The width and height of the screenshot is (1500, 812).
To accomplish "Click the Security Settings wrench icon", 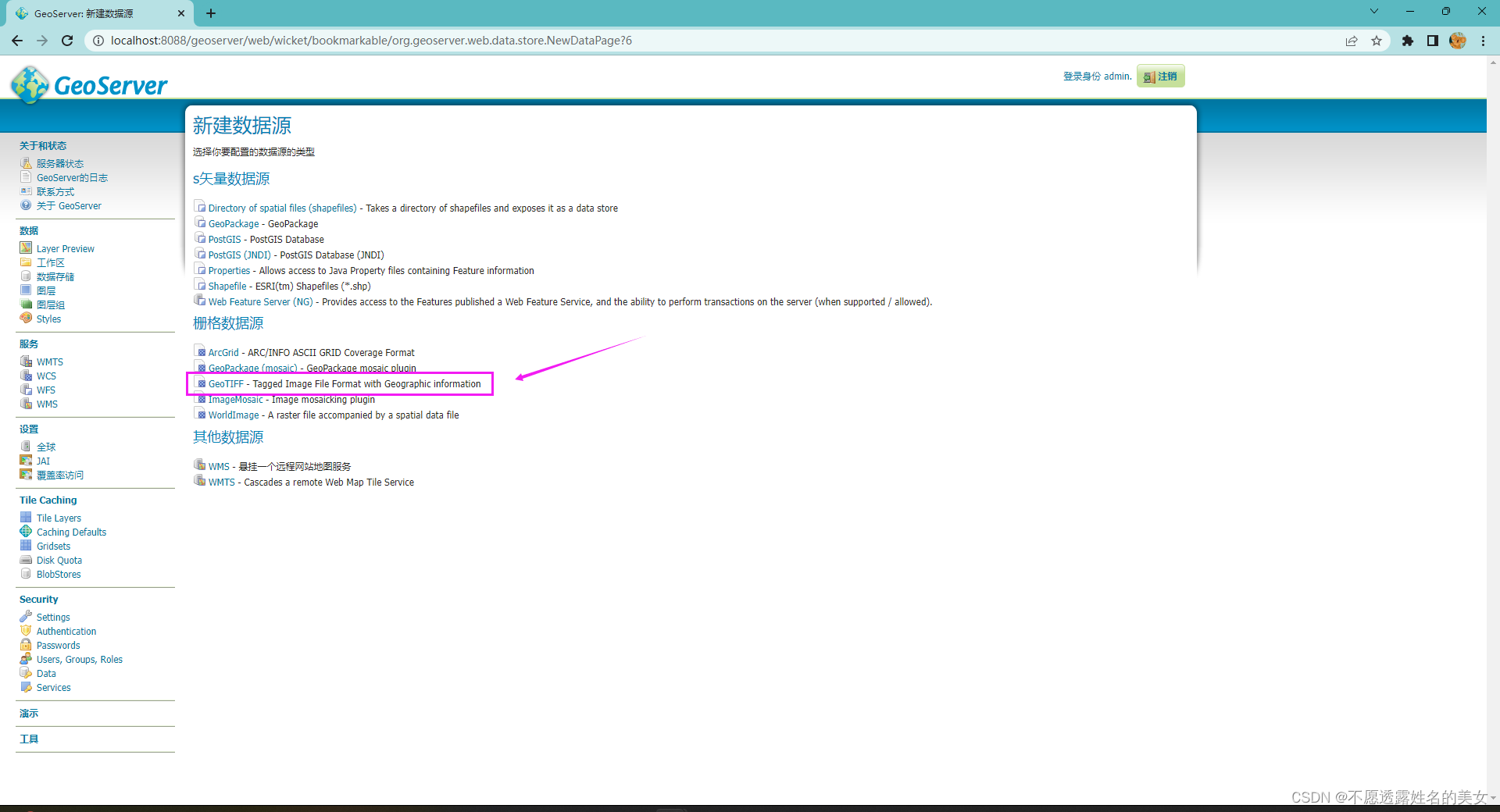I will pos(26,617).
